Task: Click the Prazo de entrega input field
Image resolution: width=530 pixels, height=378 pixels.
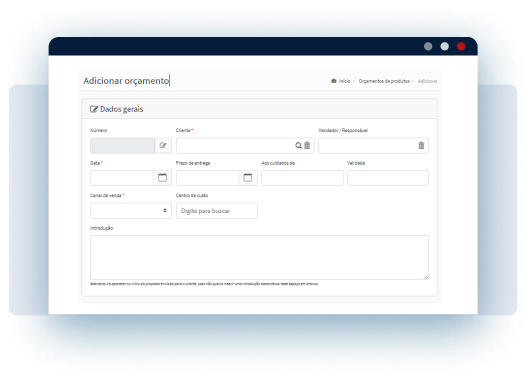Action: pos(208,178)
